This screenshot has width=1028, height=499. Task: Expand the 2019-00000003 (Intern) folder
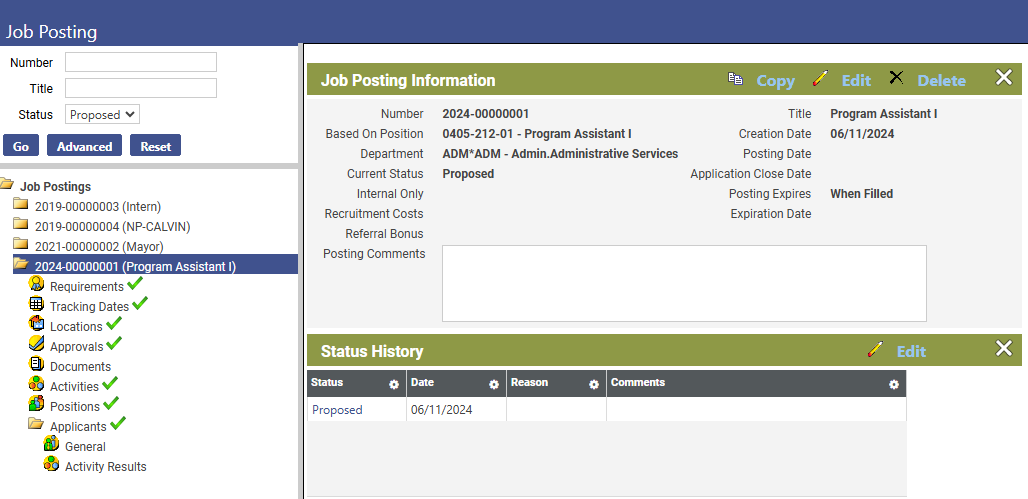pyautogui.click(x=21, y=205)
